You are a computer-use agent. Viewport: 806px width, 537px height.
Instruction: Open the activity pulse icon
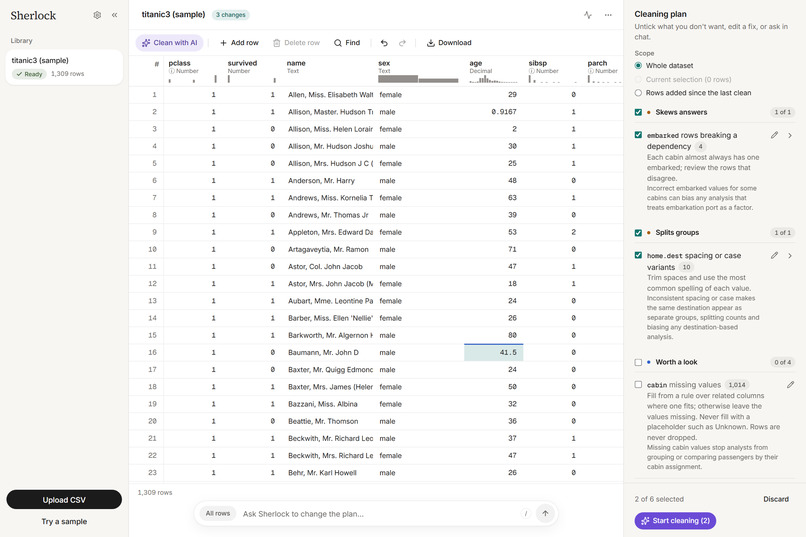click(588, 15)
